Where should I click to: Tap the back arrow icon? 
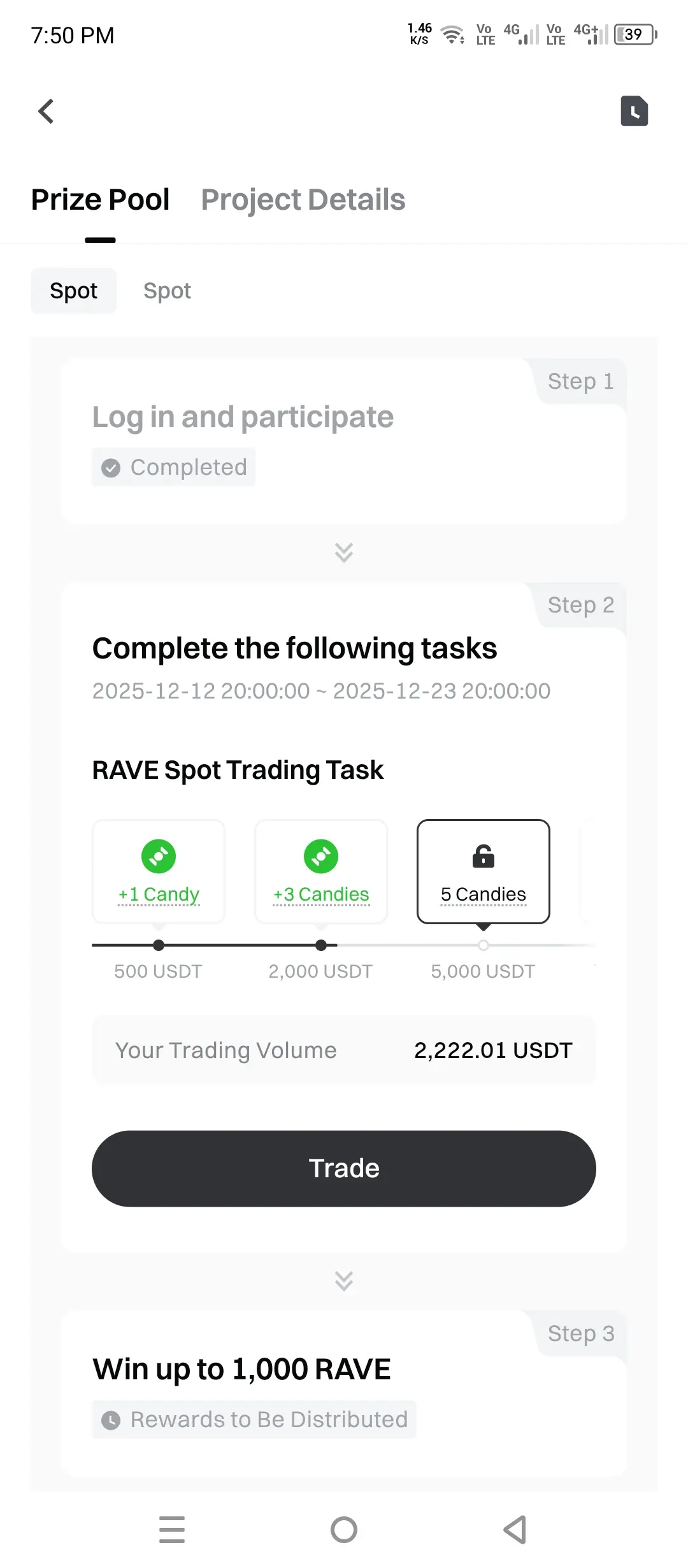coord(46,112)
